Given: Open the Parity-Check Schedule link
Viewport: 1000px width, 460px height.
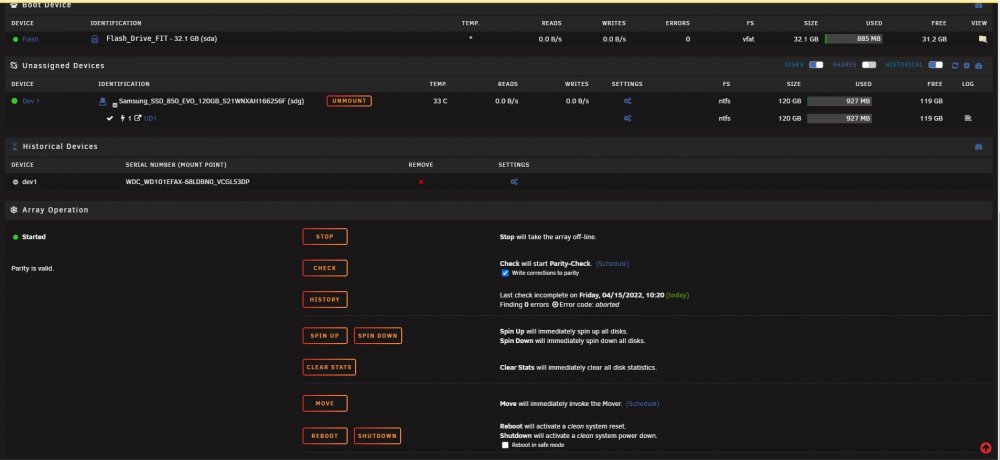Looking at the screenshot, I should (x=612, y=263).
